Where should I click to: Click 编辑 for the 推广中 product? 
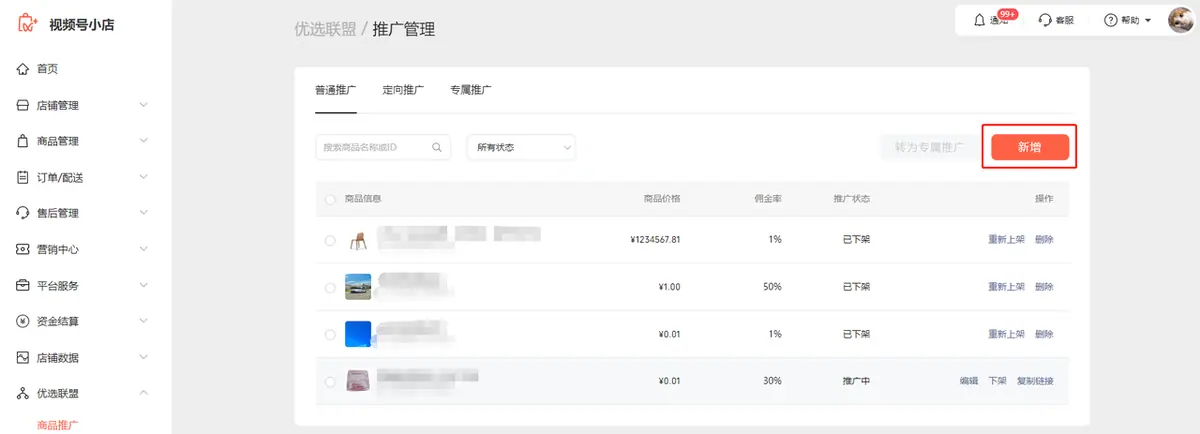click(969, 381)
